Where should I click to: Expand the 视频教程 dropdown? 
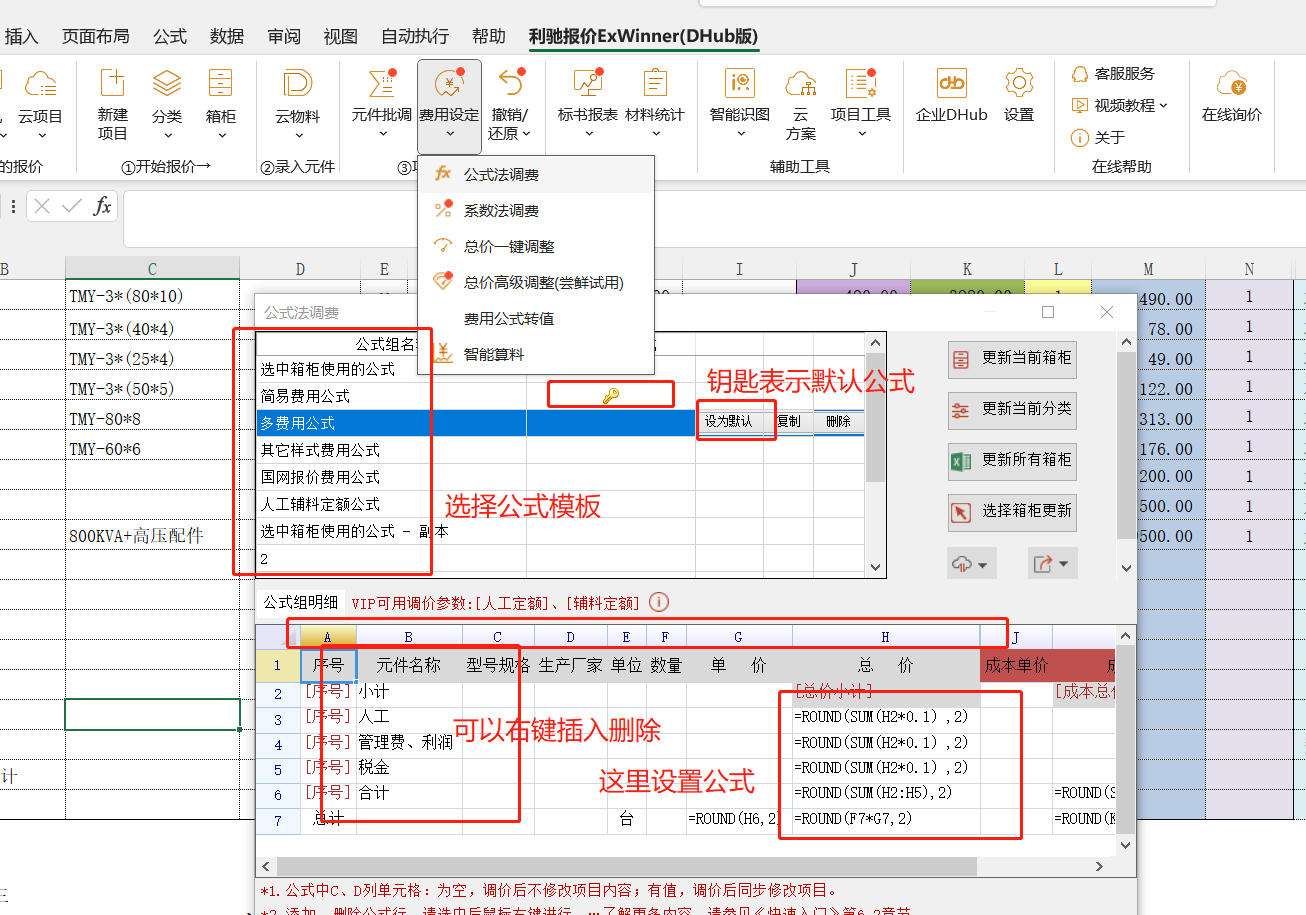point(1163,106)
